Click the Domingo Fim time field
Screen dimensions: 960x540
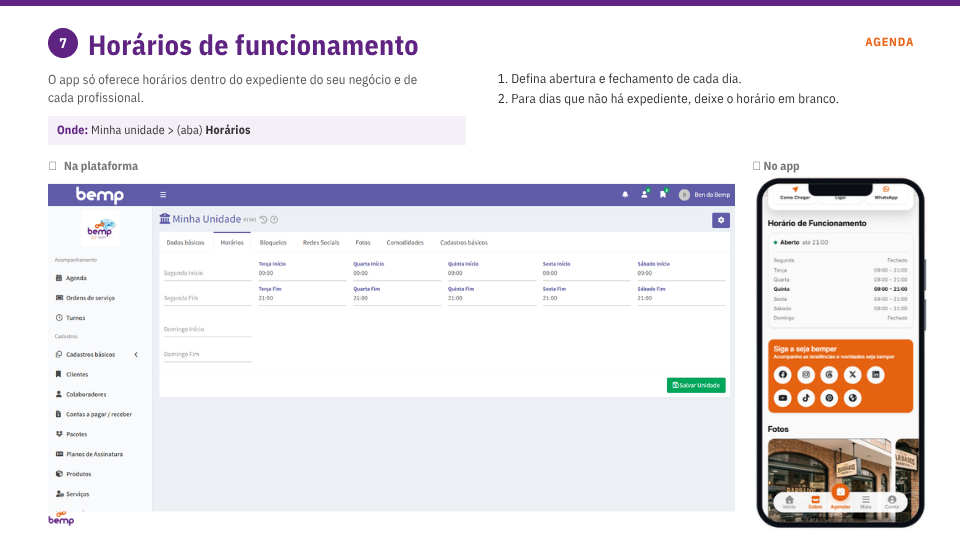tap(208, 354)
